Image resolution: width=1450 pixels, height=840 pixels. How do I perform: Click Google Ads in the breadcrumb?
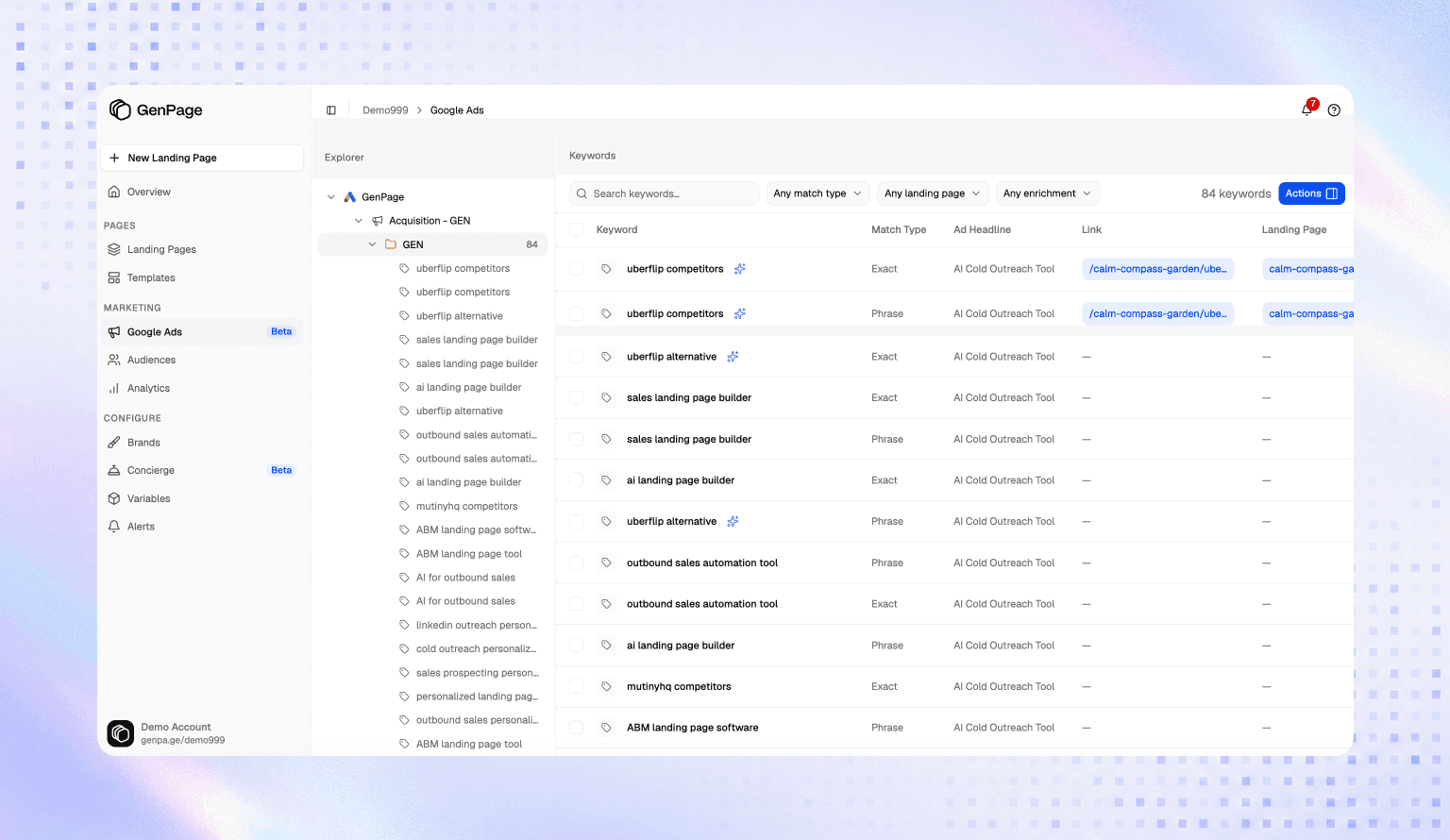tap(457, 110)
